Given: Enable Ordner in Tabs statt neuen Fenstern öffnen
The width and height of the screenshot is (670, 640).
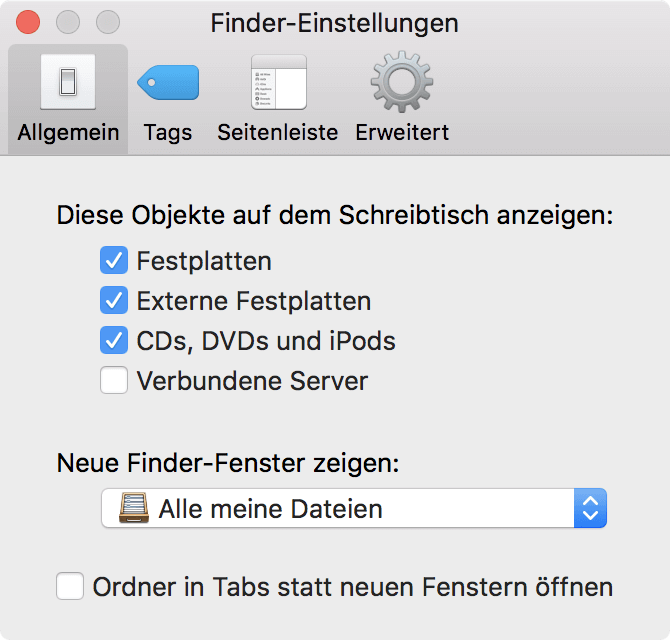Looking at the screenshot, I should [70, 586].
